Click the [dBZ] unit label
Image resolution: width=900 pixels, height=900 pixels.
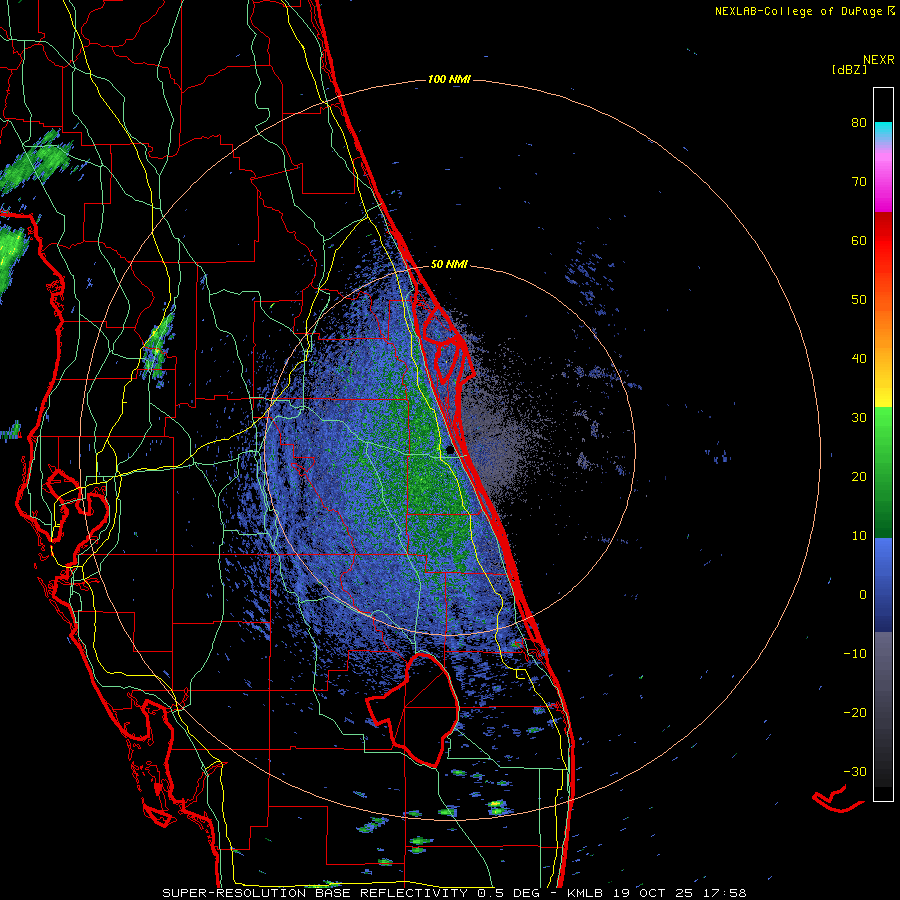(x=849, y=69)
